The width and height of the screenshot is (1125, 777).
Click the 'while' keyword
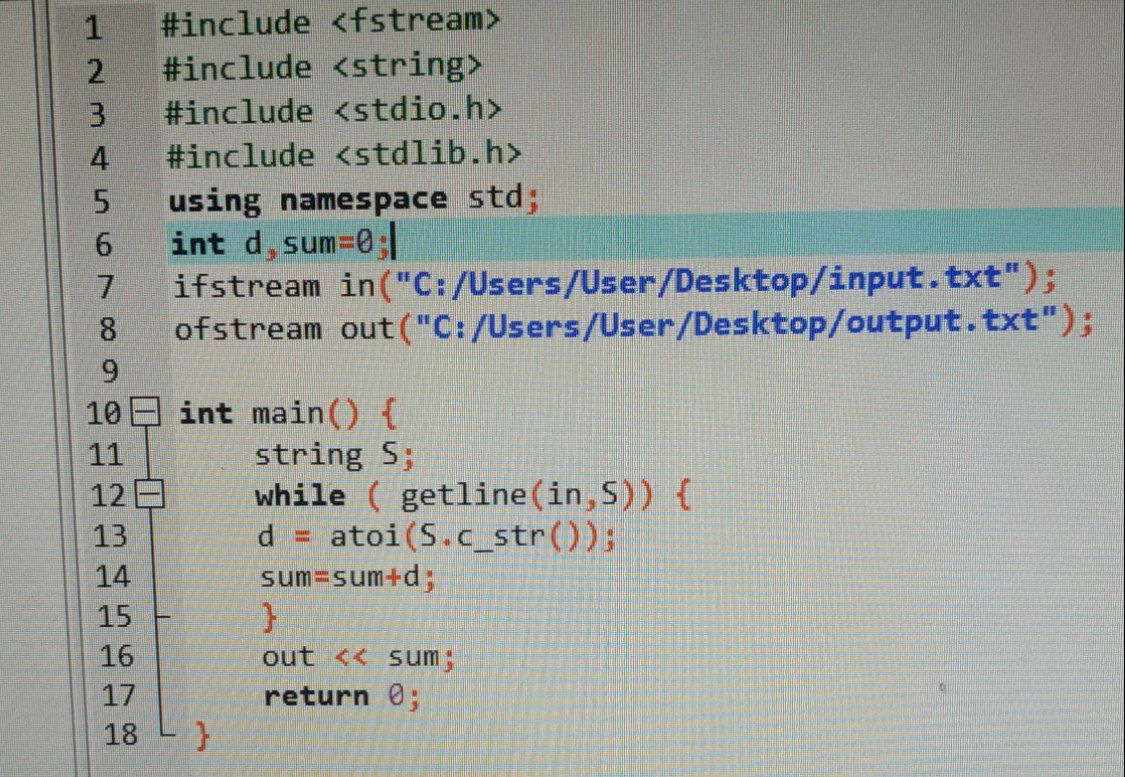tap(300, 496)
